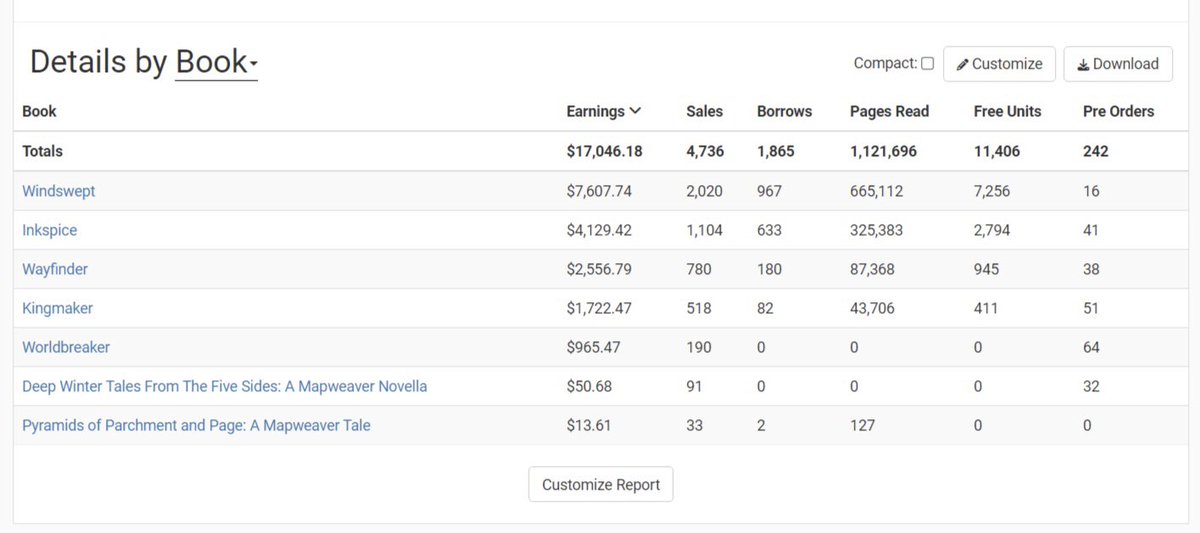Viewport: 1200px width, 533px height.
Task: Select total pages read 1,121,696
Action: point(883,151)
